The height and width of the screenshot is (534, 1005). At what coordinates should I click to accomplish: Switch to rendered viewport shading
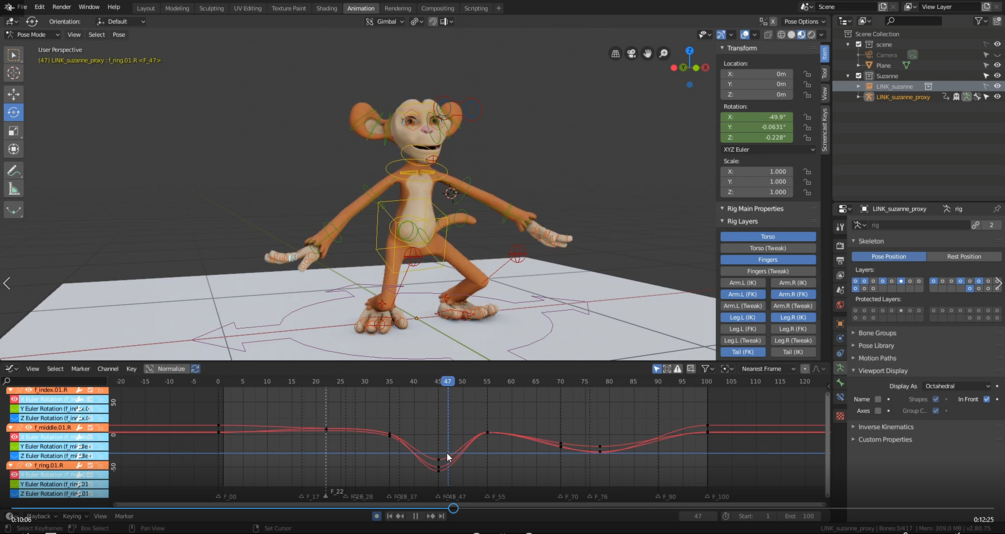pyautogui.click(x=811, y=35)
